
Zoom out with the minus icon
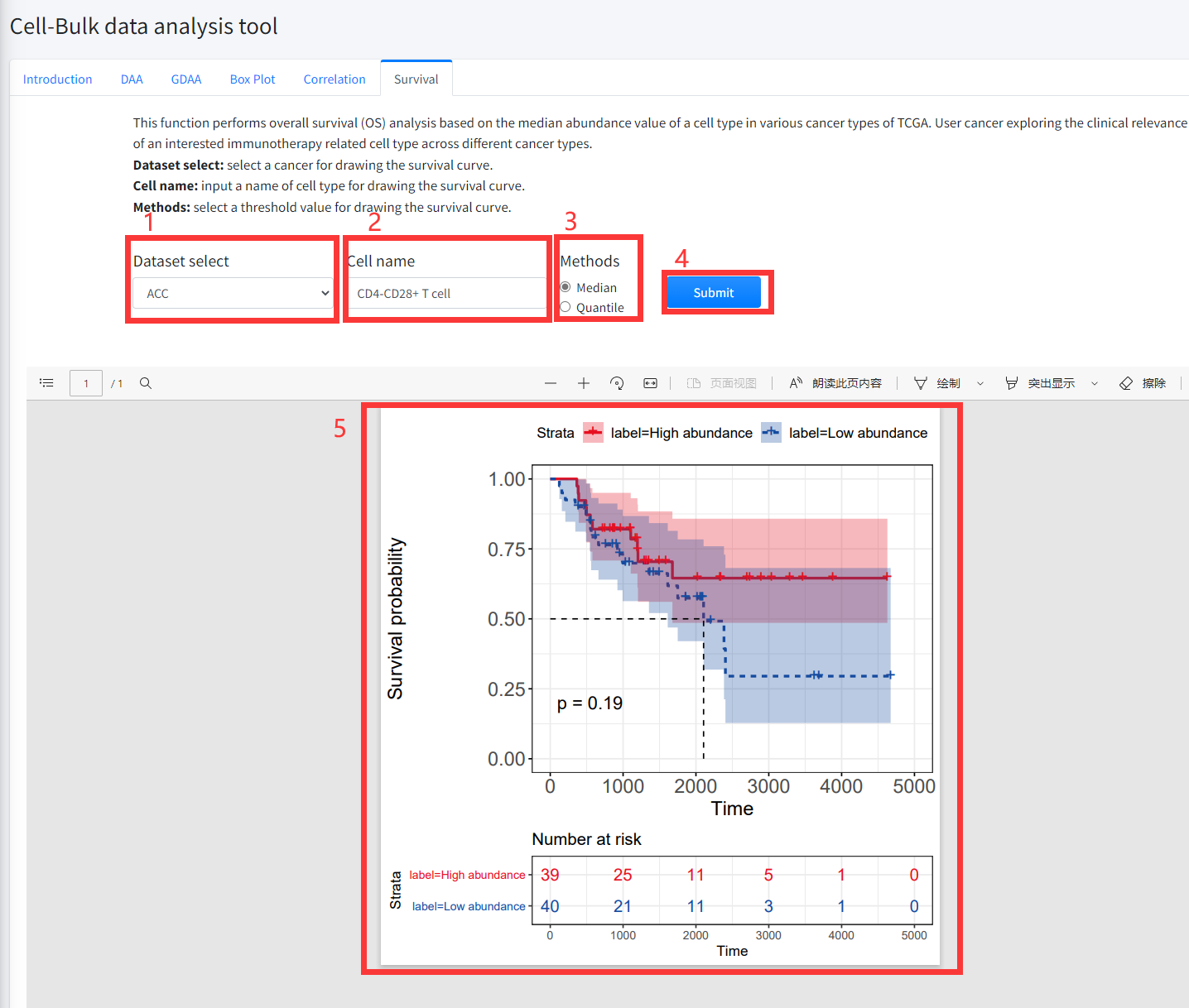click(x=551, y=383)
